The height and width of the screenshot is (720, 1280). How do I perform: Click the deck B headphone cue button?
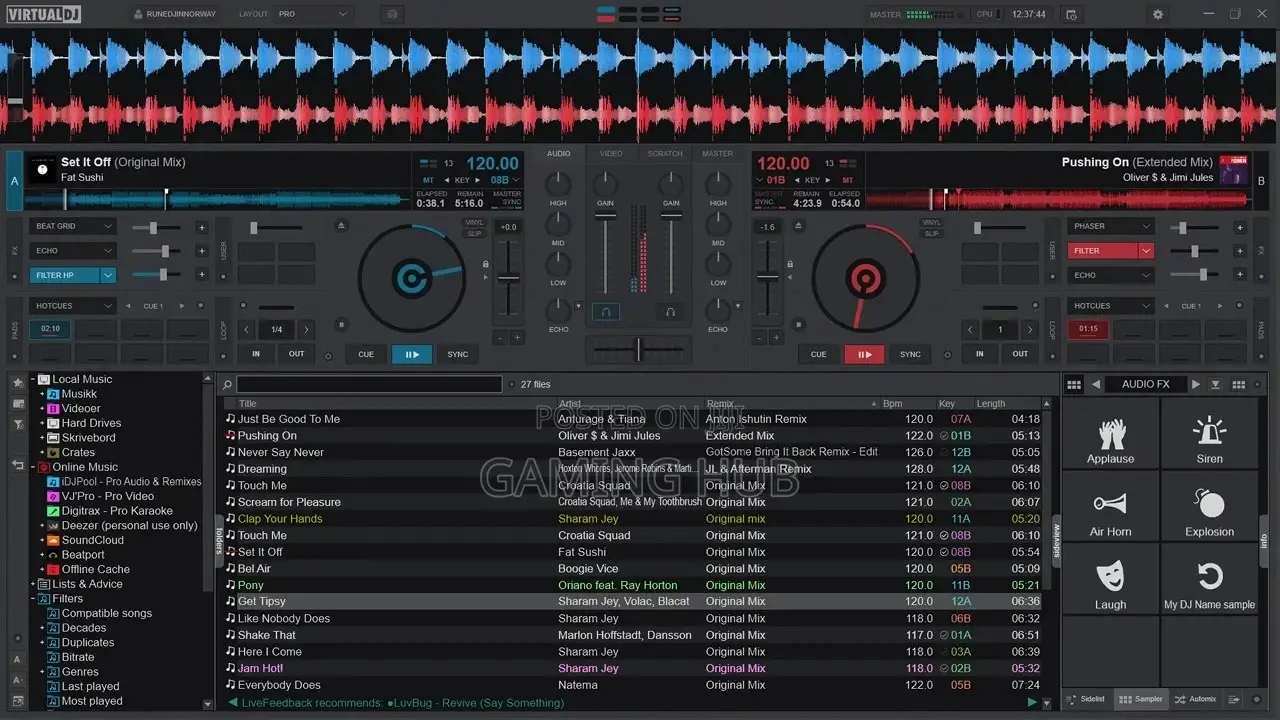(x=670, y=312)
